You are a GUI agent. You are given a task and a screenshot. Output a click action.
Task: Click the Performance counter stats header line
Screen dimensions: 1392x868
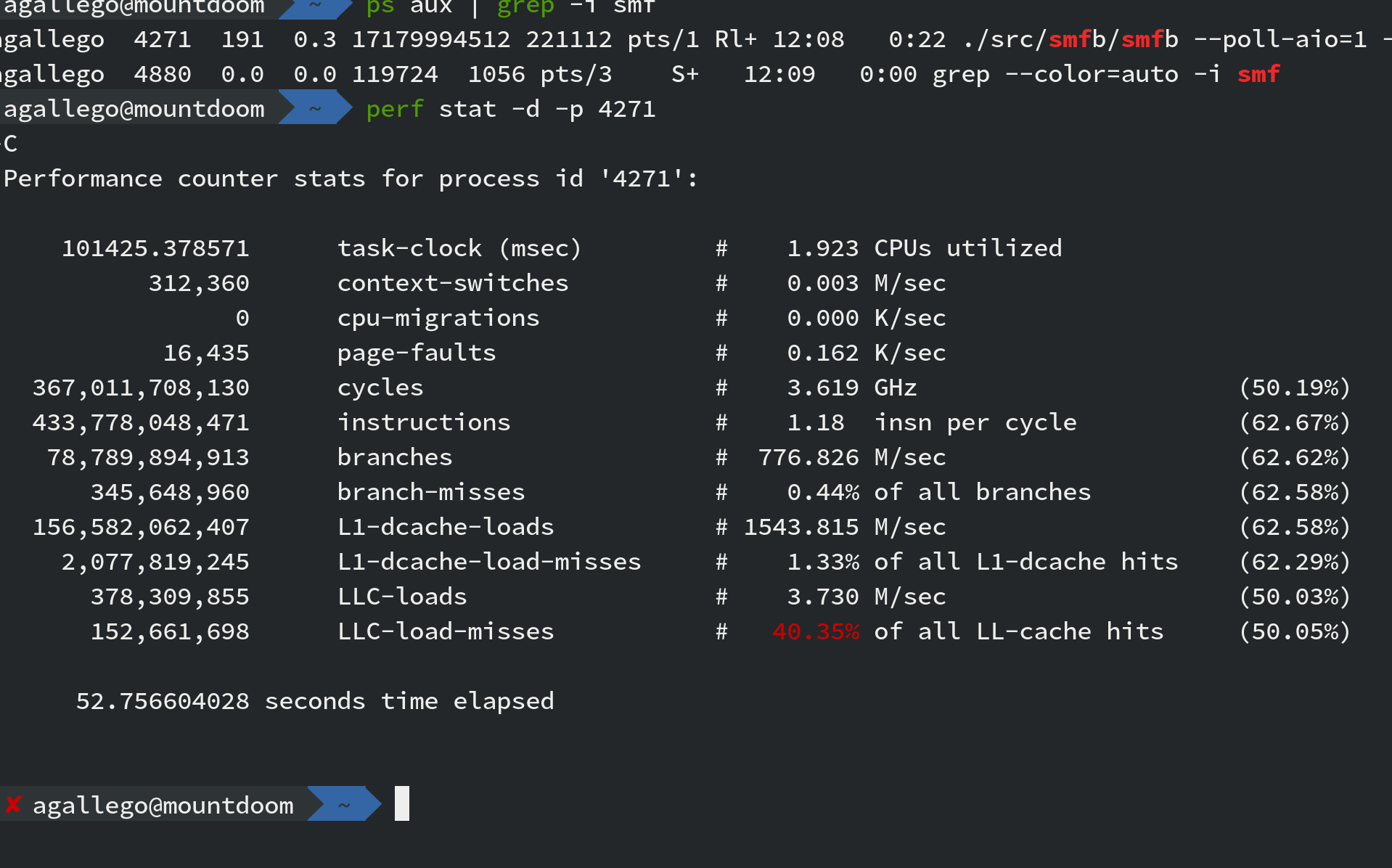(351, 179)
